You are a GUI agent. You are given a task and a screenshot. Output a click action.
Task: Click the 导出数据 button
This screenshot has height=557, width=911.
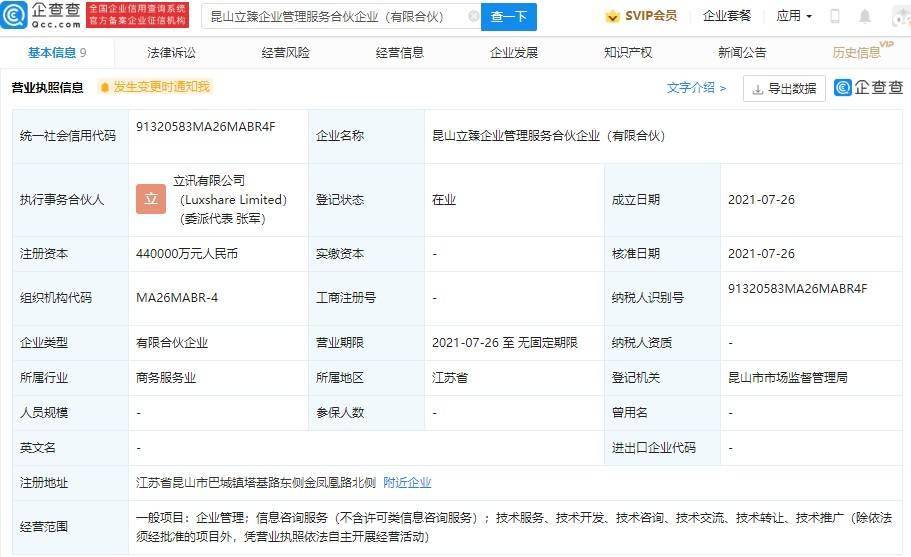pyautogui.click(x=784, y=89)
